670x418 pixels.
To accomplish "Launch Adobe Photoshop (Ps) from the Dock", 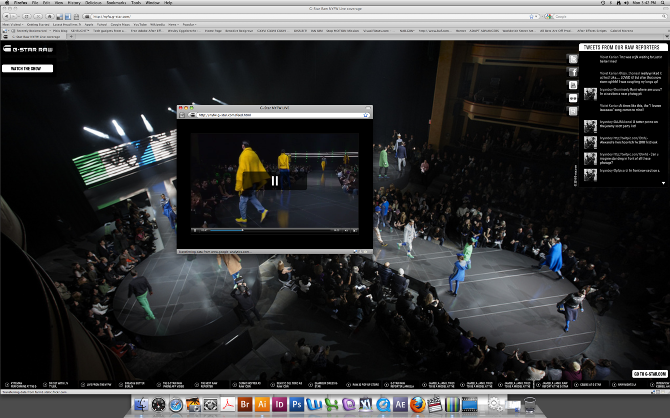I will point(297,404).
